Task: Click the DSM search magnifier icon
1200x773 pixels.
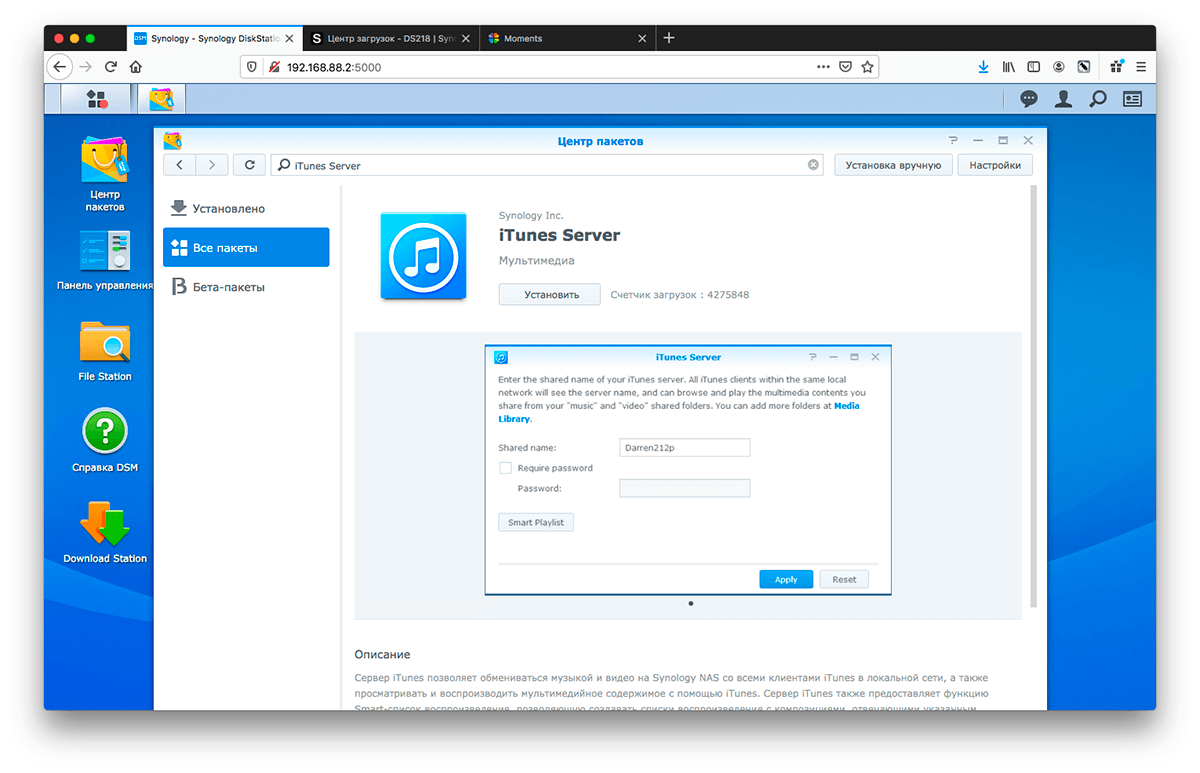Action: click(x=1098, y=99)
